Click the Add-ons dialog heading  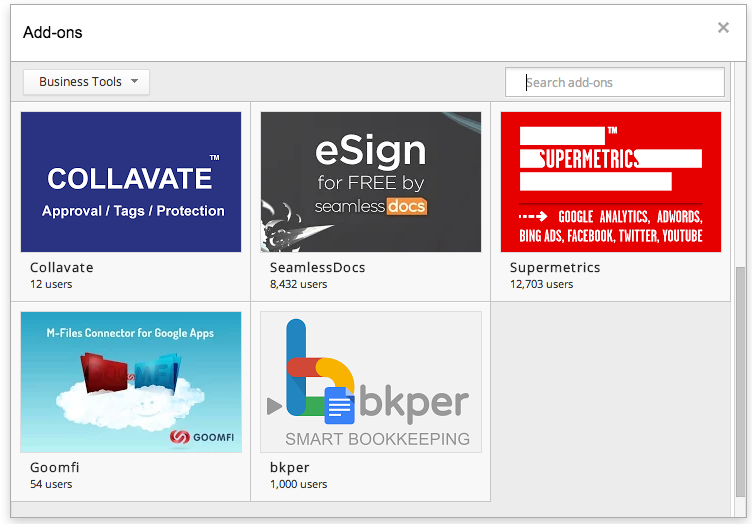pos(53,33)
